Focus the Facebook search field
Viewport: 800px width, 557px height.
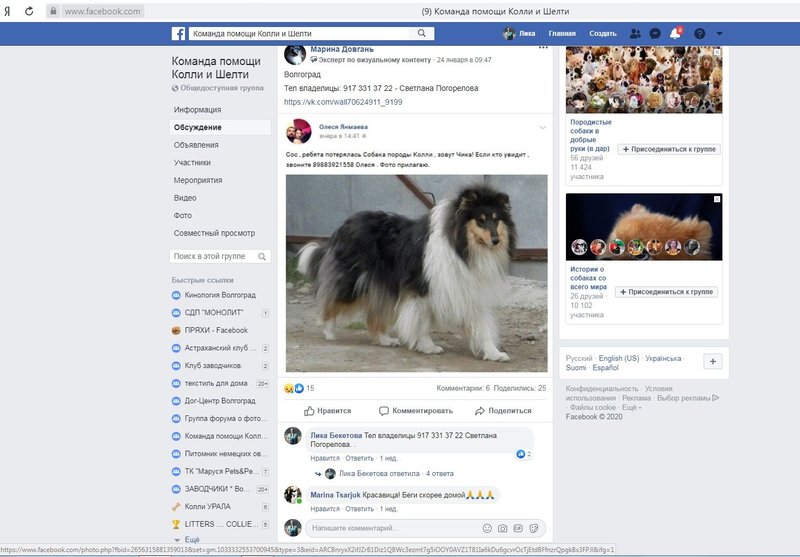(x=299, y=34)
